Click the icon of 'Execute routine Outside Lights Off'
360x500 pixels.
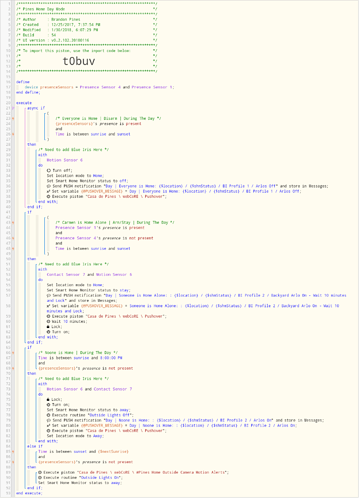[48, 415]
